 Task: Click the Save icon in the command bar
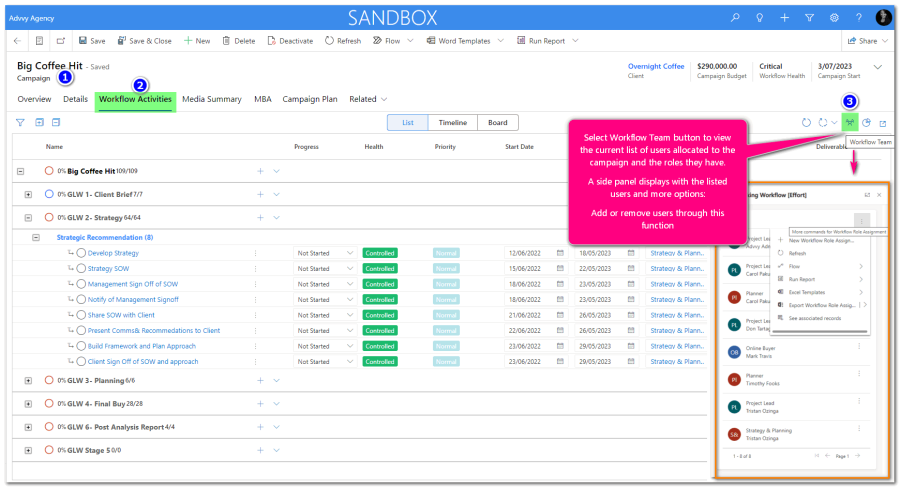(84, 41)
